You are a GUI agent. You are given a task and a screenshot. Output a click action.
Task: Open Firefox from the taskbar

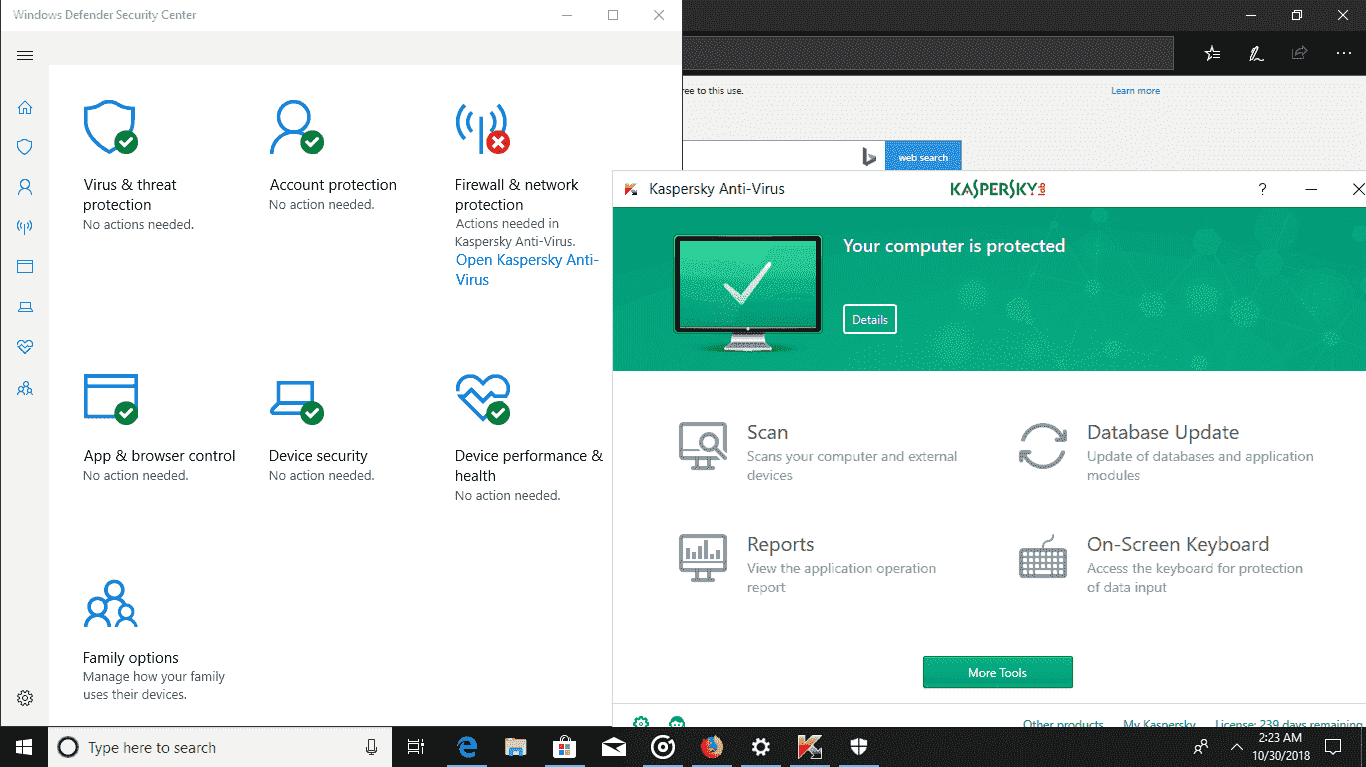pyautogui.click(x=711, y=747)
